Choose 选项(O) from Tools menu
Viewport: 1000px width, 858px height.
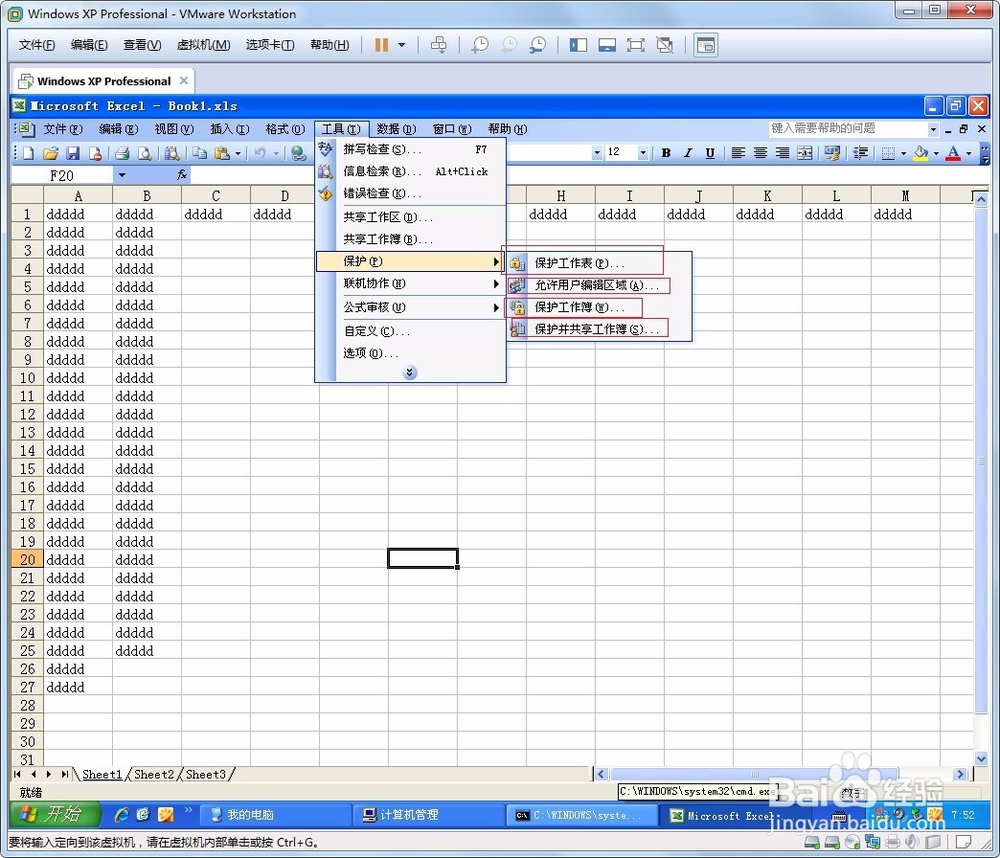pyautogui.click(x=411, y=353)
